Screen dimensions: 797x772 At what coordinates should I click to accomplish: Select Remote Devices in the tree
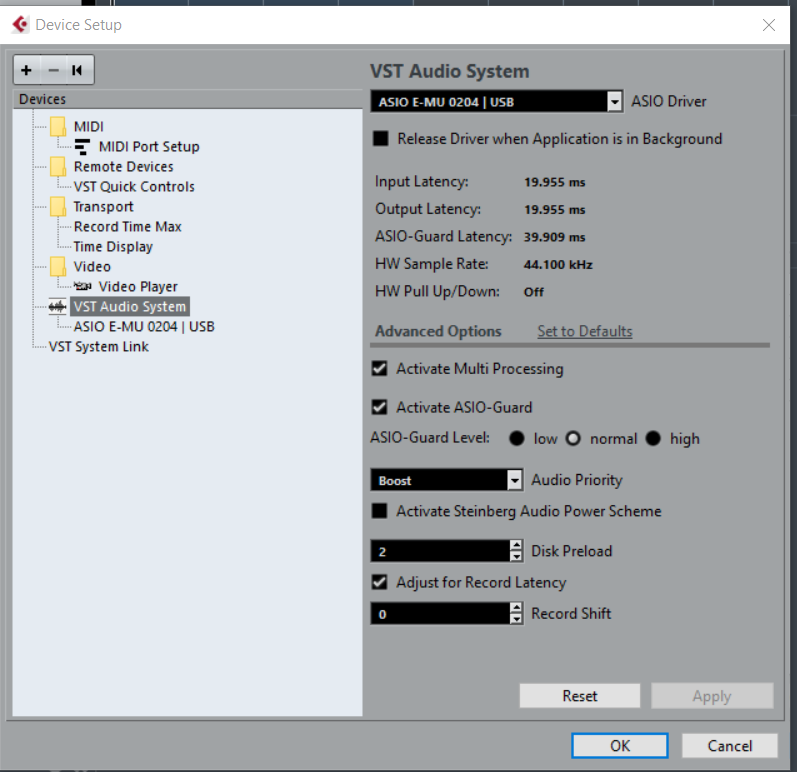[x=124, y=167]
